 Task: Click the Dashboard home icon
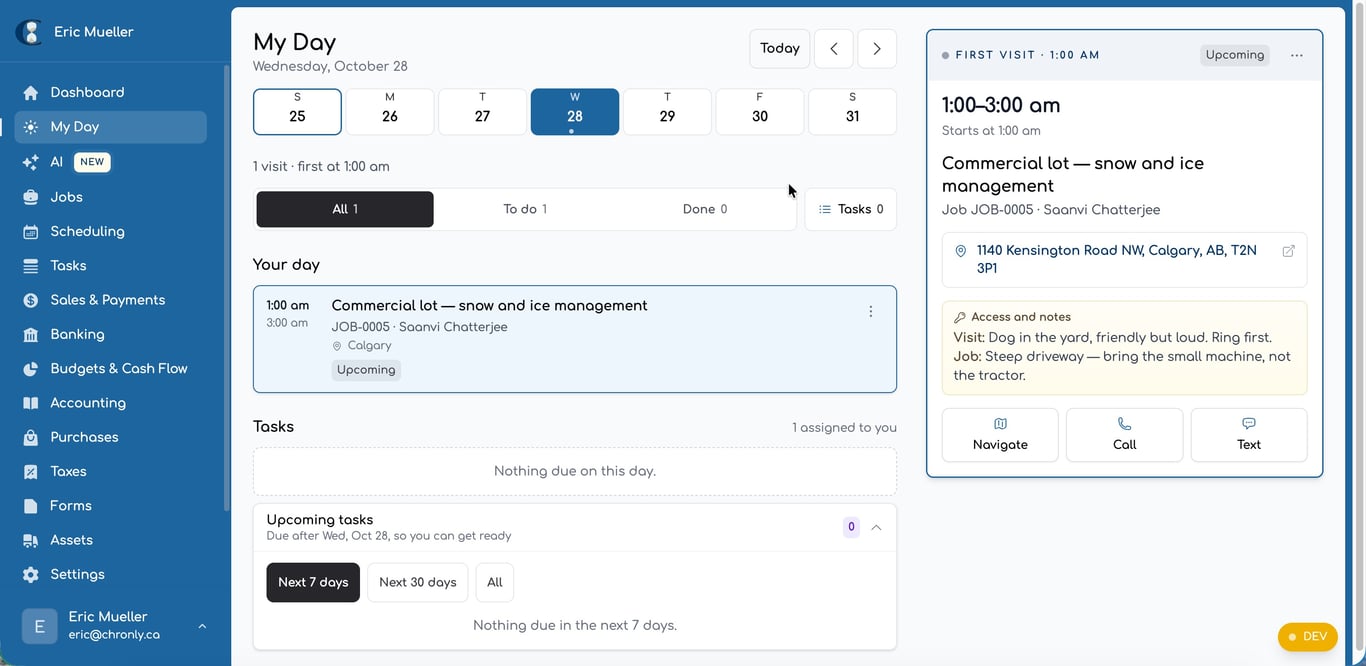pos(31,93)
